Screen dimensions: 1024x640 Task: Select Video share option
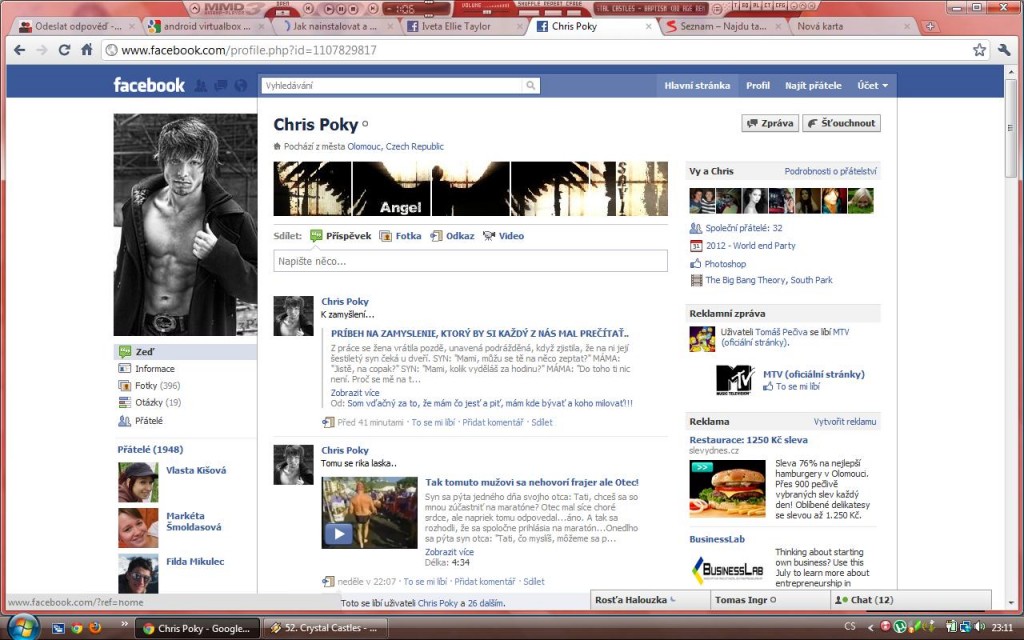pos(504,236)
